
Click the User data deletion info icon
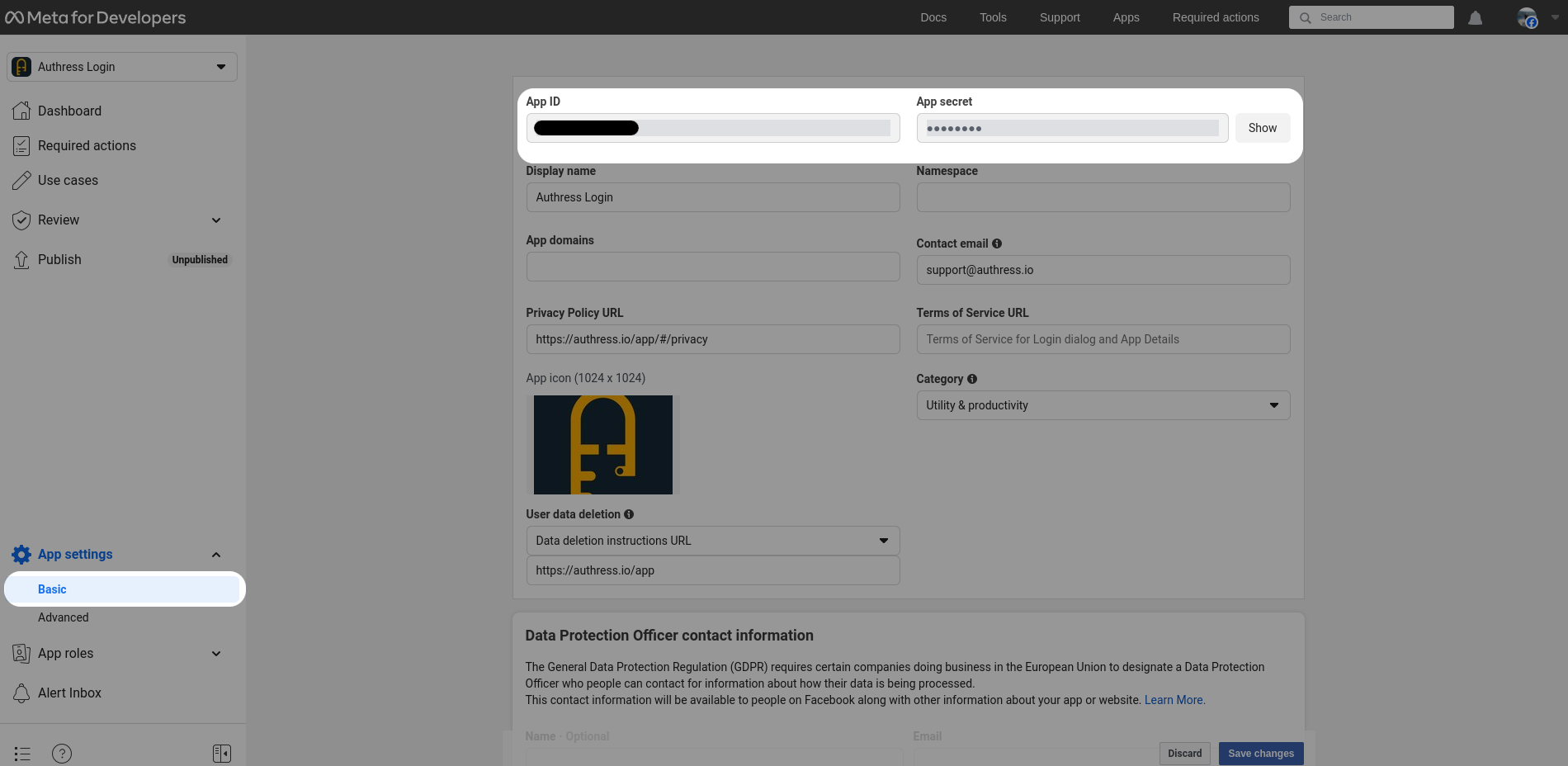628,514
